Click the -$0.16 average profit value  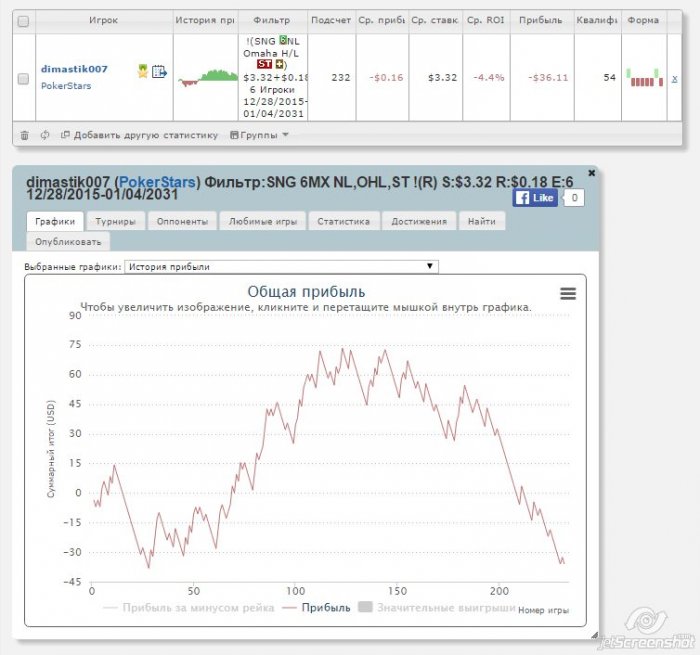pos(386,78)
